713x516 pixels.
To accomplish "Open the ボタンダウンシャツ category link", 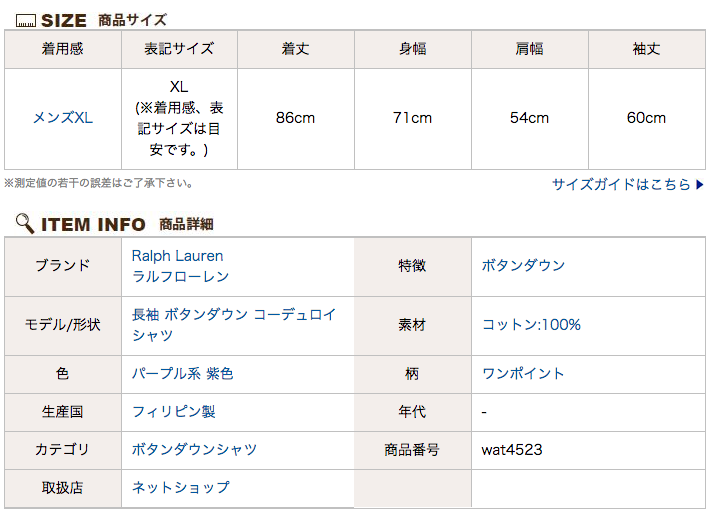I will 194,450.
